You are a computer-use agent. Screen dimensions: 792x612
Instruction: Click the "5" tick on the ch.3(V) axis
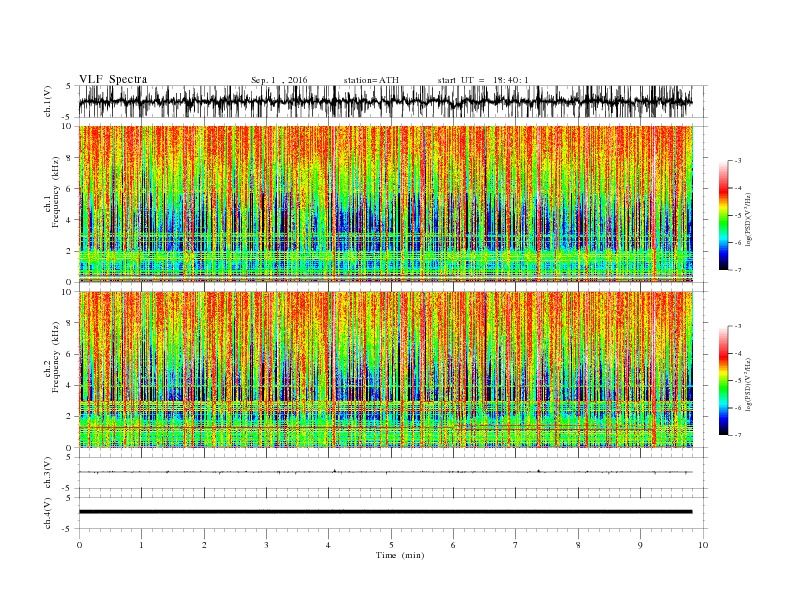69,457
